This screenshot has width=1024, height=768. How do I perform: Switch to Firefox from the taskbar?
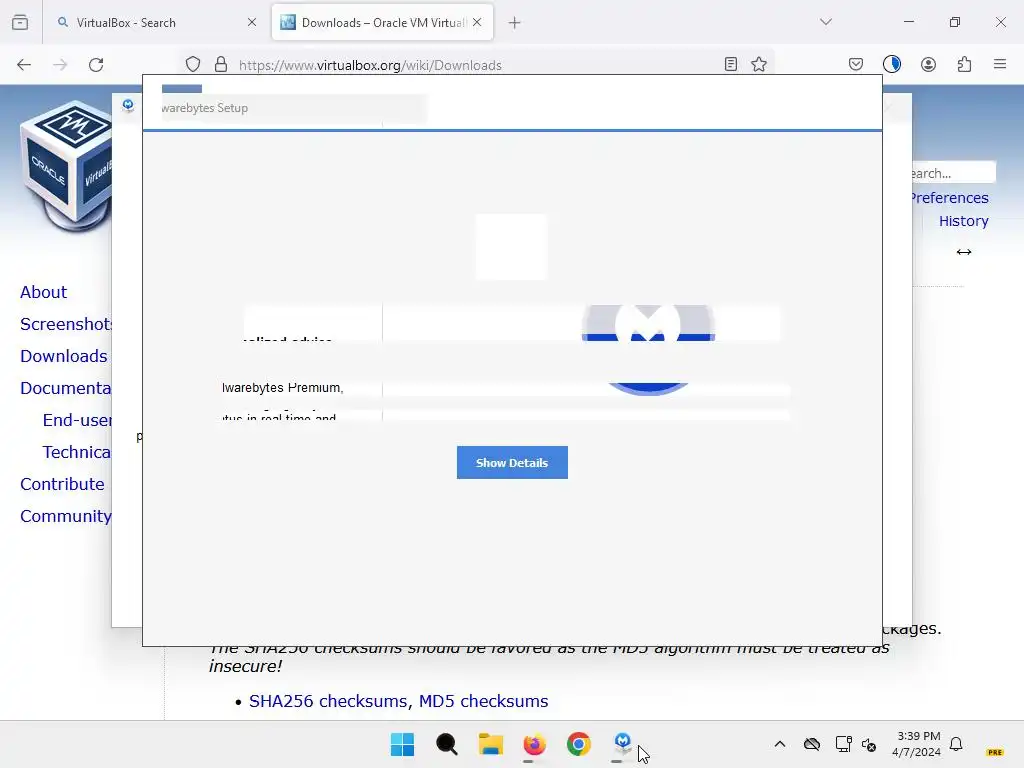[x=534, y=744]
